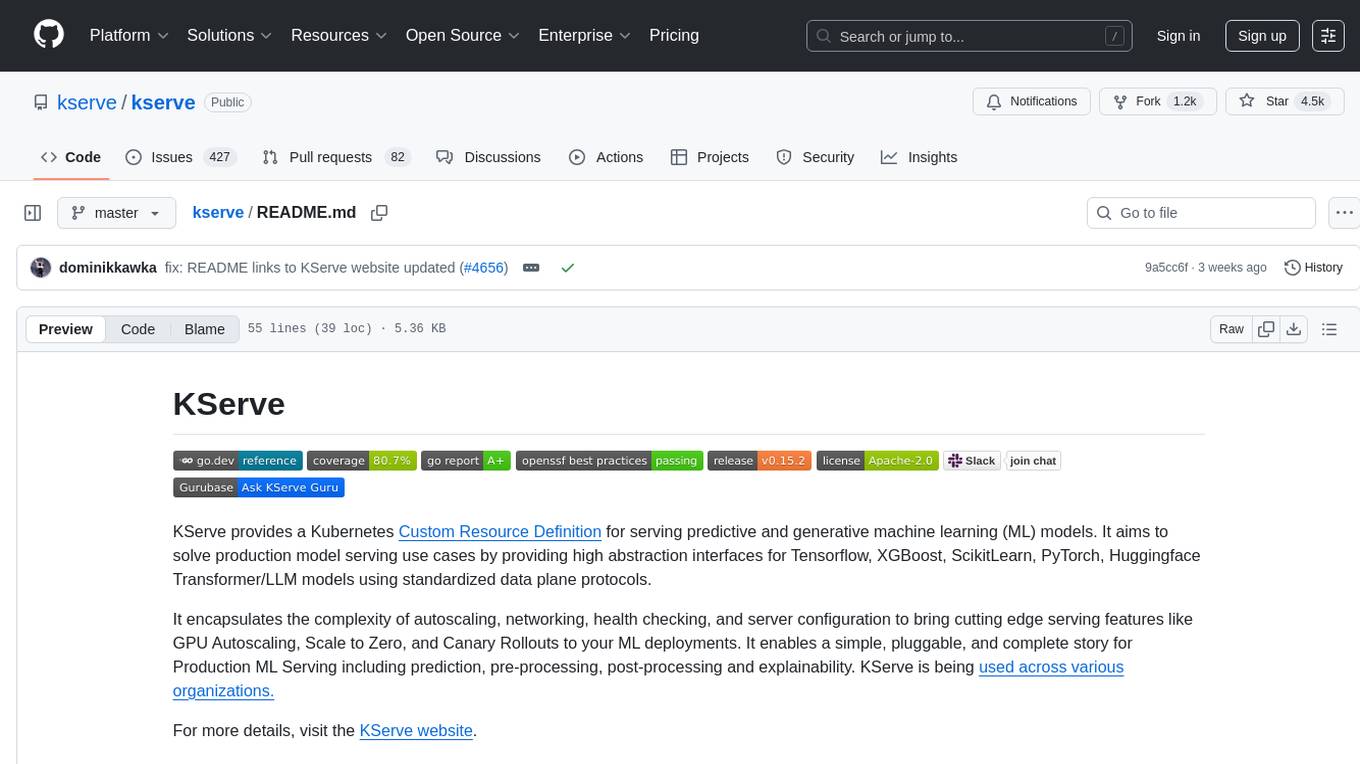
Task: Open the Ask KServe Guru badge
Action: coord(259,488)
